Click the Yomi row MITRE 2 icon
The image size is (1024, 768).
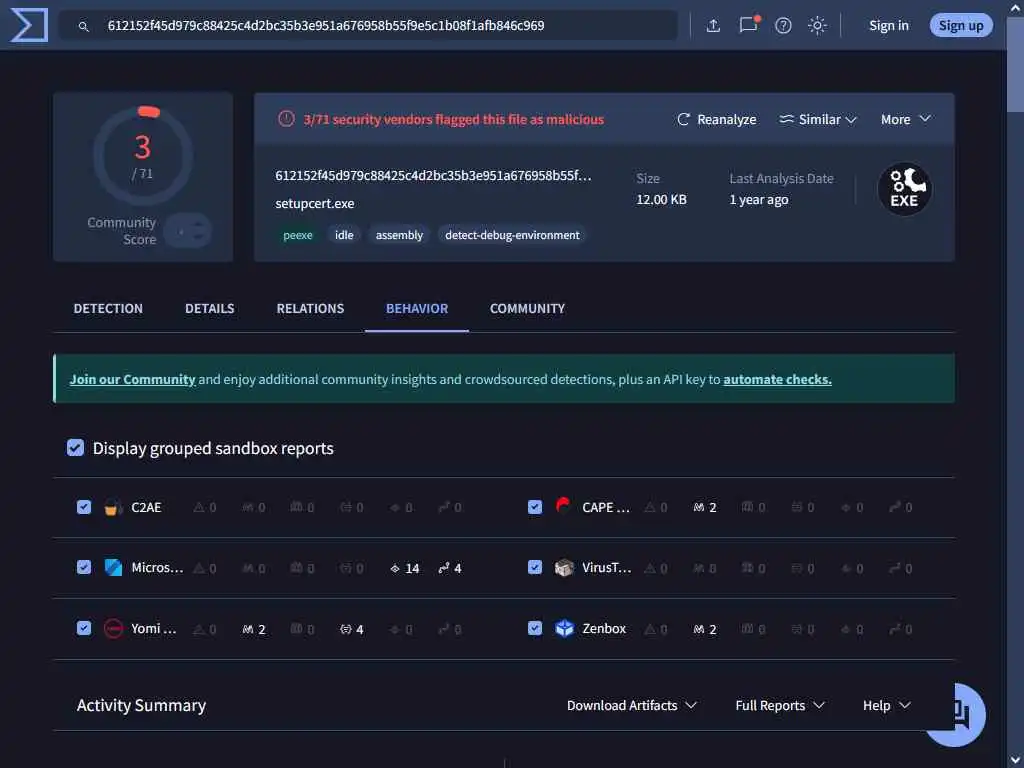click(248, 630)
